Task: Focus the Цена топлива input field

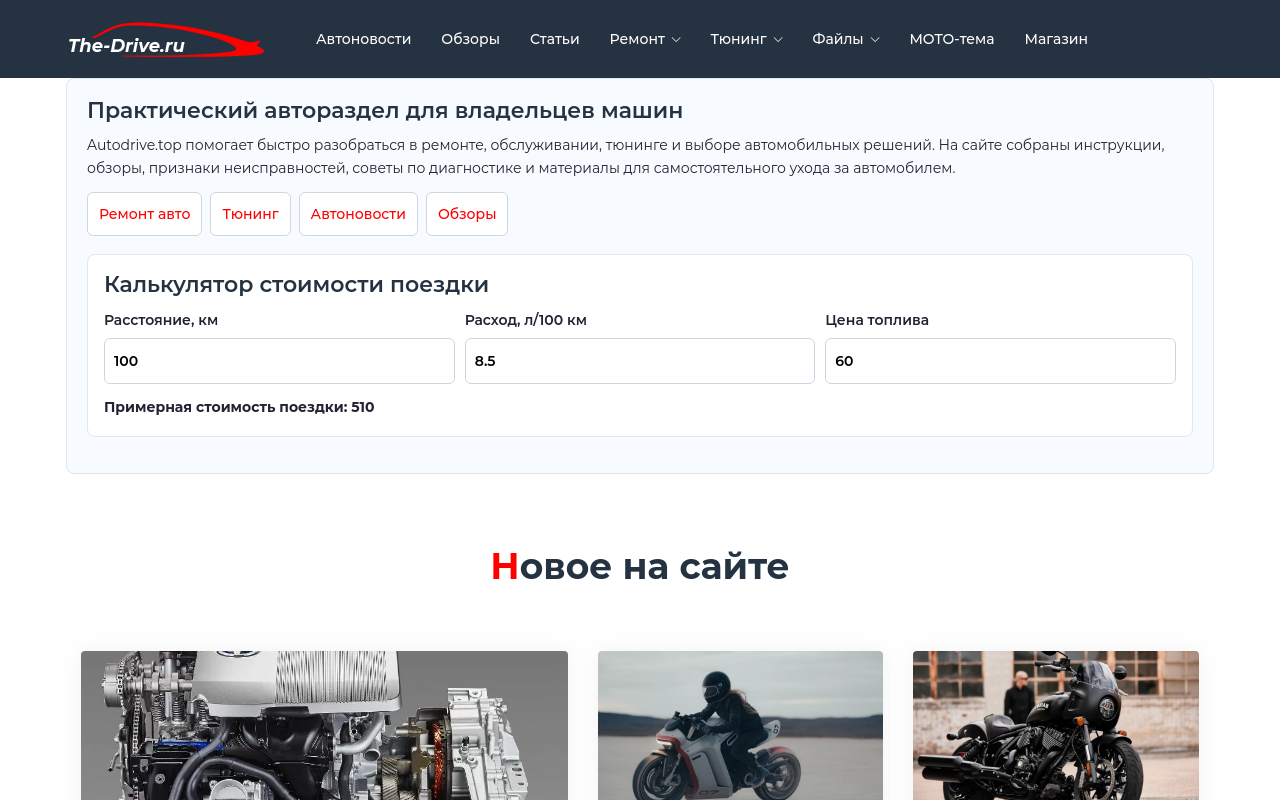Action: pyautogui.click(x=1000, y=361)
